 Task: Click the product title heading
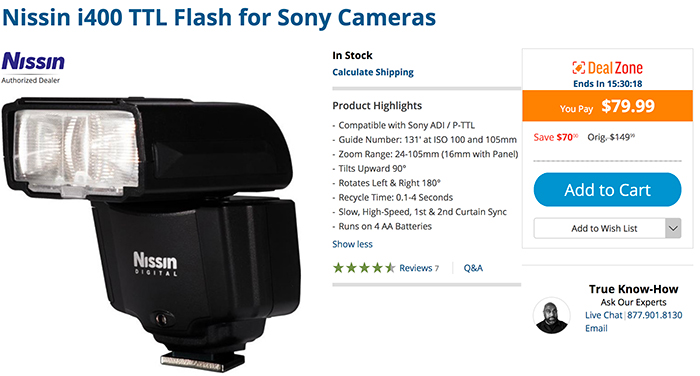coord(219,18)
